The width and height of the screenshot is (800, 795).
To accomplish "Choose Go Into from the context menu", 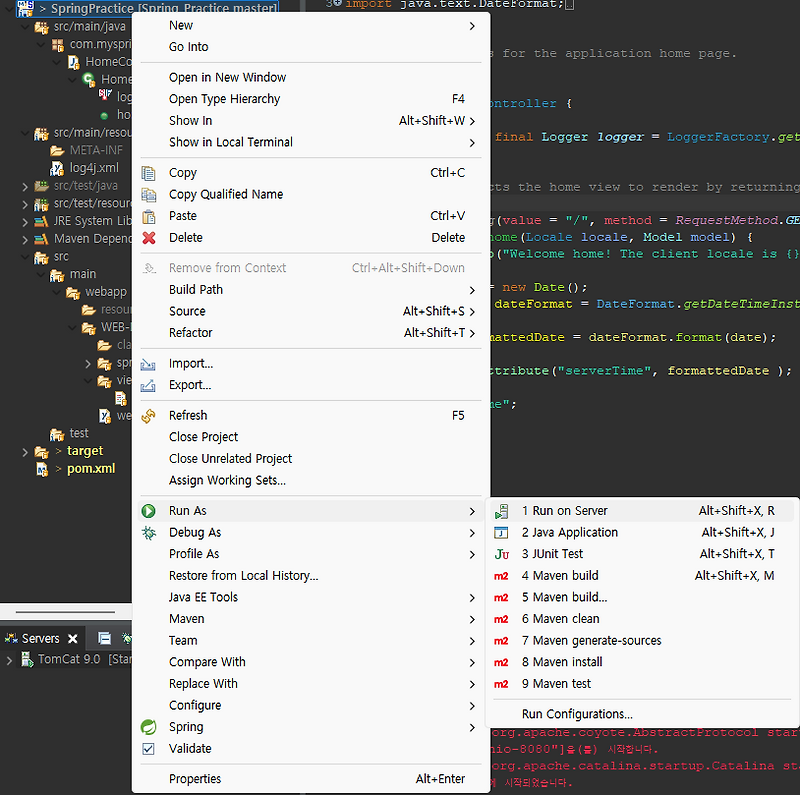I will (311, 47).
